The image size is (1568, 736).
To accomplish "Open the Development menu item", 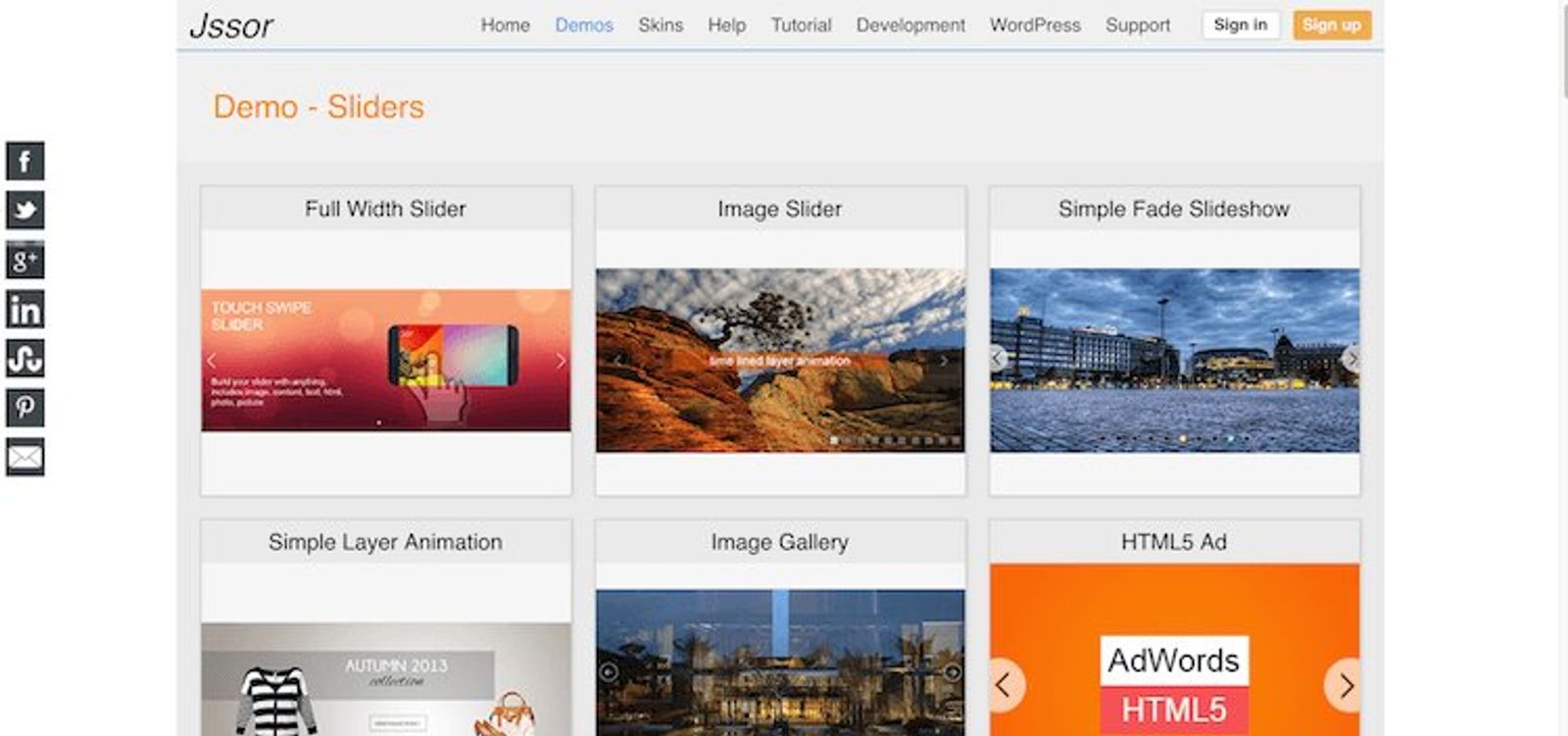I will point(910,25).
